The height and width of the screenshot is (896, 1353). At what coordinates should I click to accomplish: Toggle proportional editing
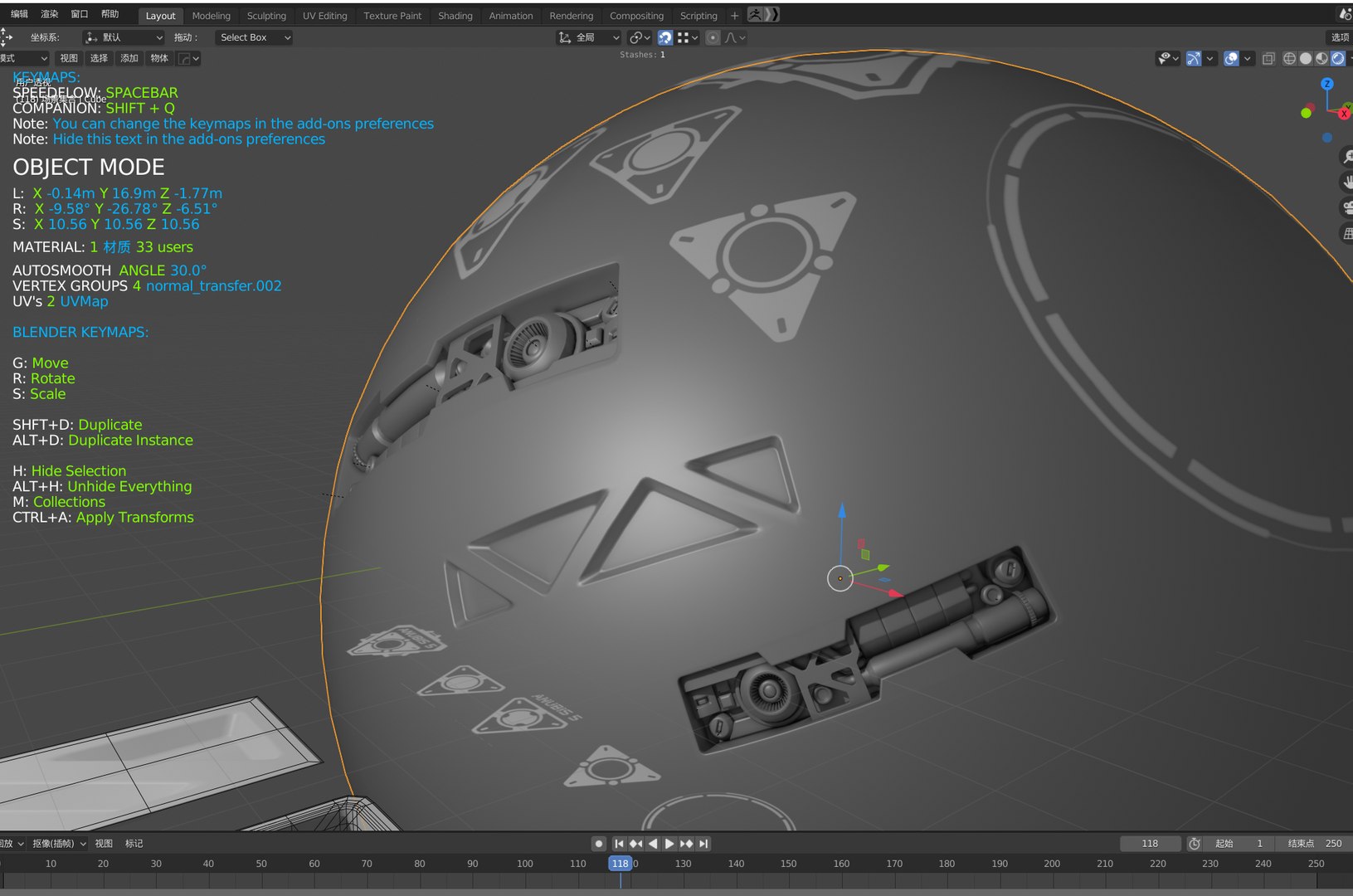pyautogui.click(x=713, y=37)
